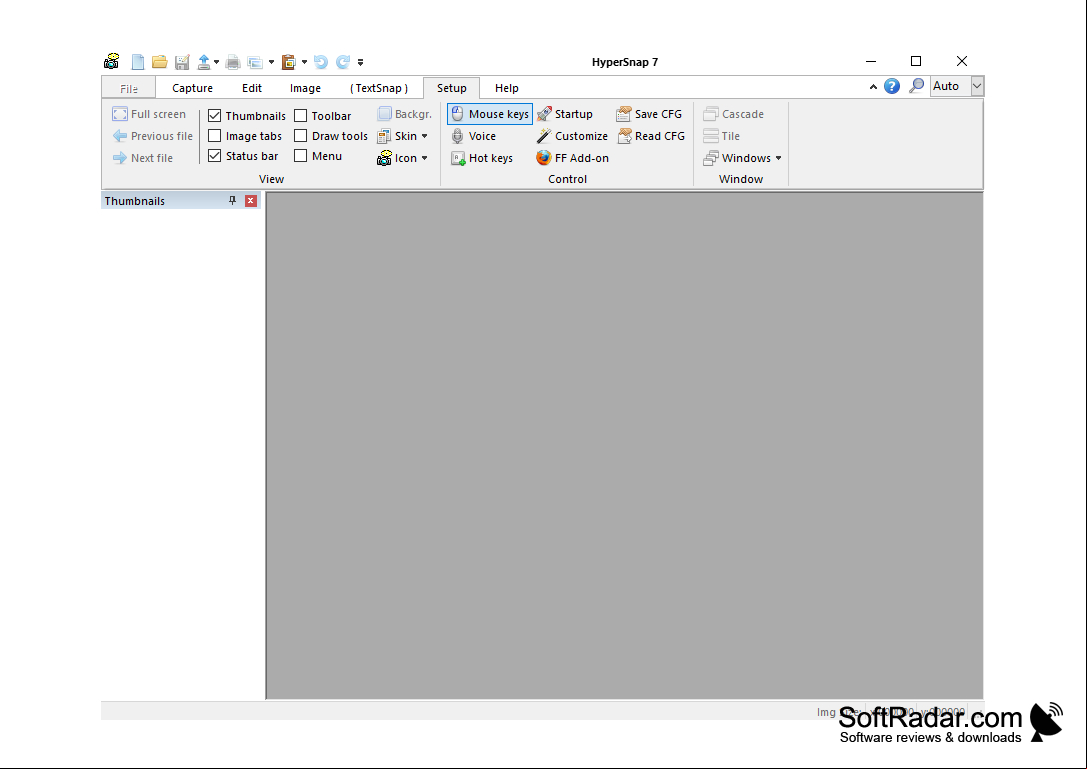Click the HyperSnap 7 window title
The width and height of the screenshot is (1087, 769).
(625, 62)
